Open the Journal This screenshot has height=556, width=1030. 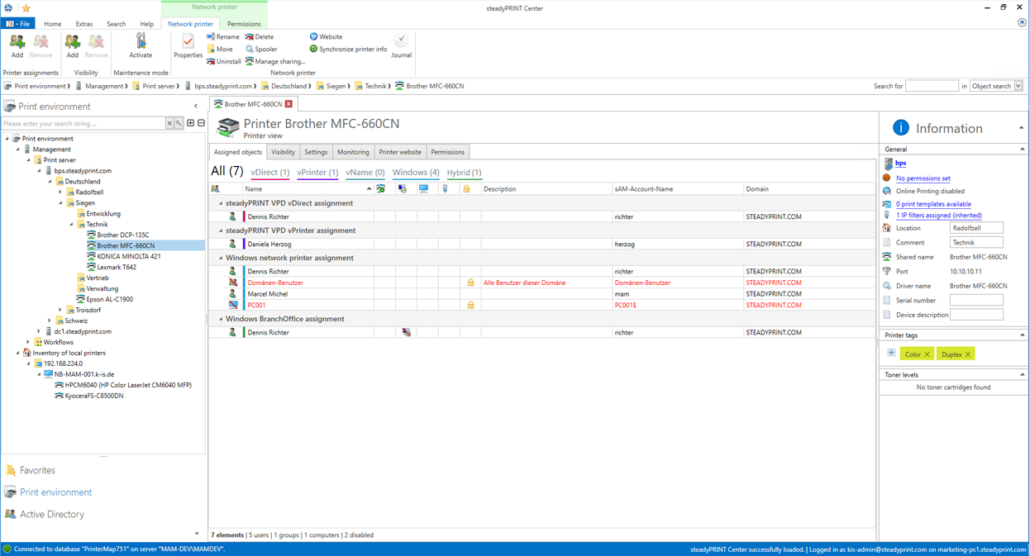pyautogui.click(x=401, y=46)
